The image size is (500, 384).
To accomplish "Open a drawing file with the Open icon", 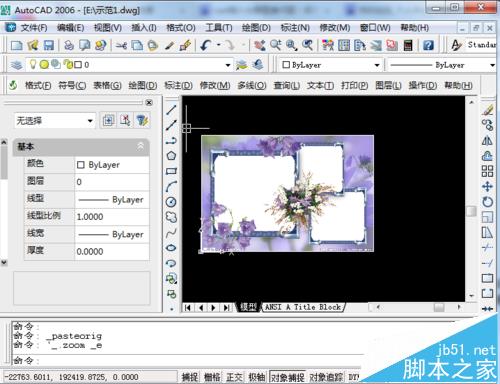I will [33, 45].
